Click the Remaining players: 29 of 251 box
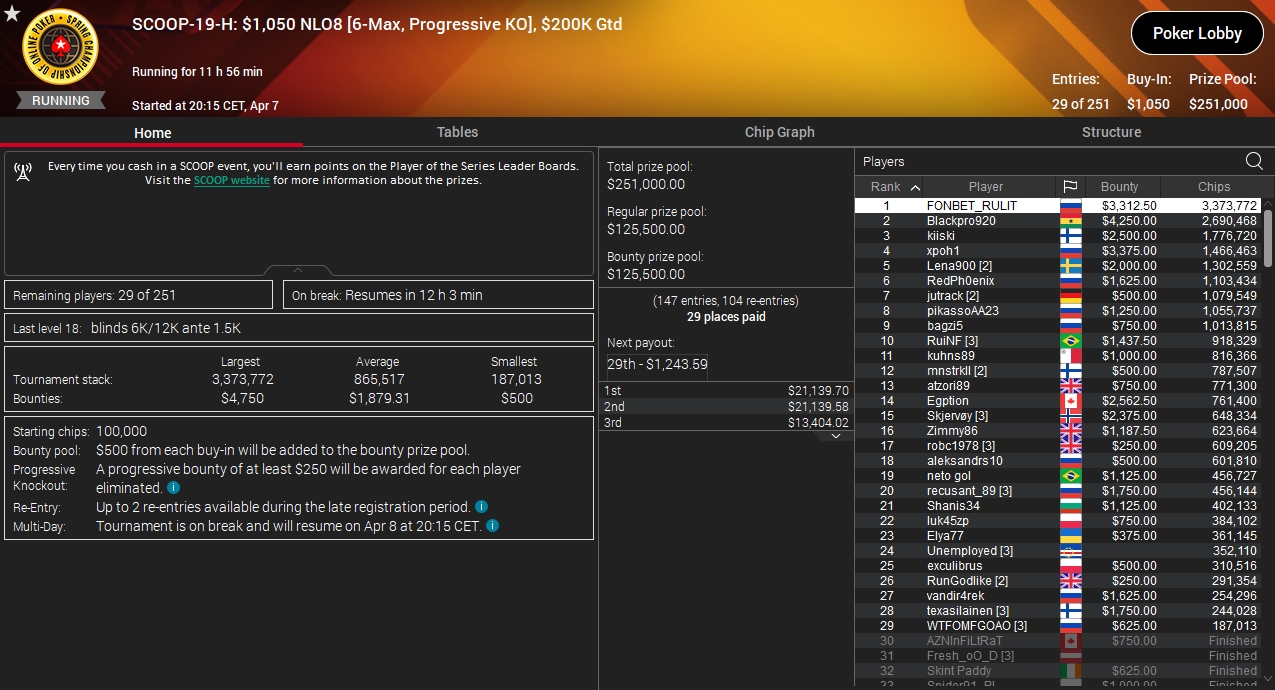Viewport: 1275px width, 690px height. pos(138,295)
